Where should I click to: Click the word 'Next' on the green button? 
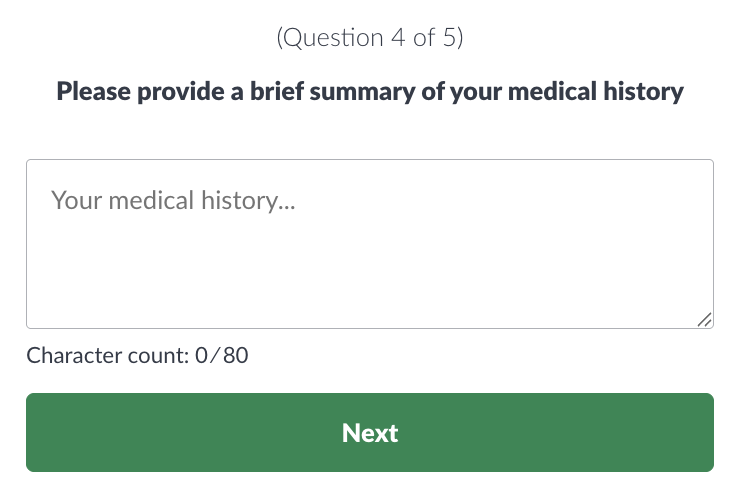pyautogui.click(x=370, y=433)
